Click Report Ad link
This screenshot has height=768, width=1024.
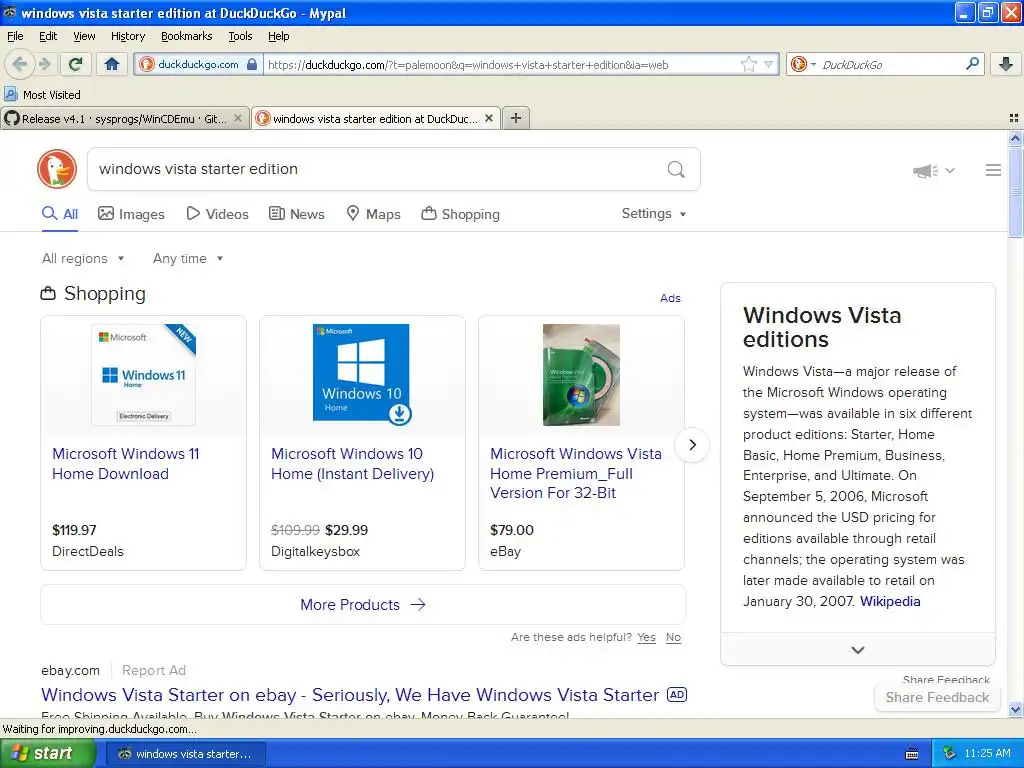pyautogui.click(x=154, y=671)
